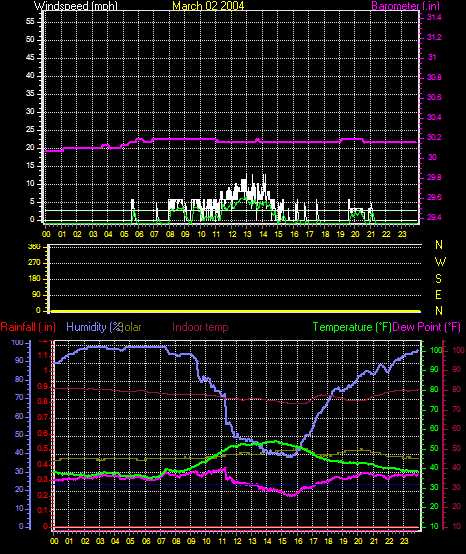The image size is (466, 554).
Task: Click the Dew Point (°F) legend label
Action: pyautogui.click(x=426, y=327)
